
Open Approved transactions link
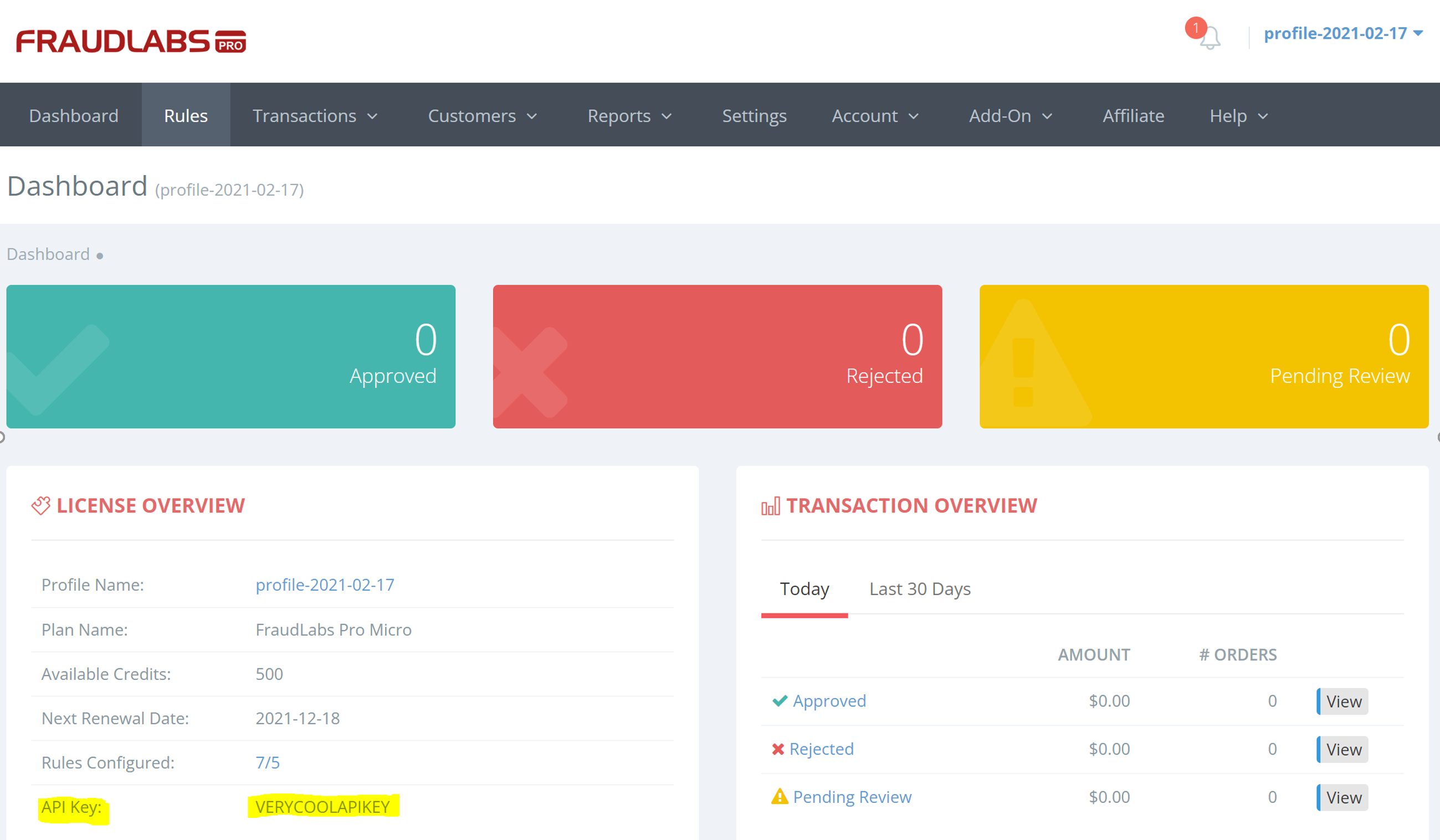coord(829,701)
